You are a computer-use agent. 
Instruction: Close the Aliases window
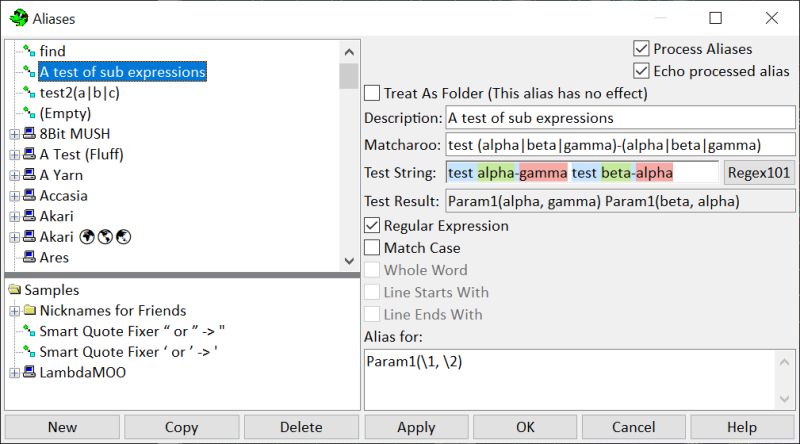tap(771, 18)
